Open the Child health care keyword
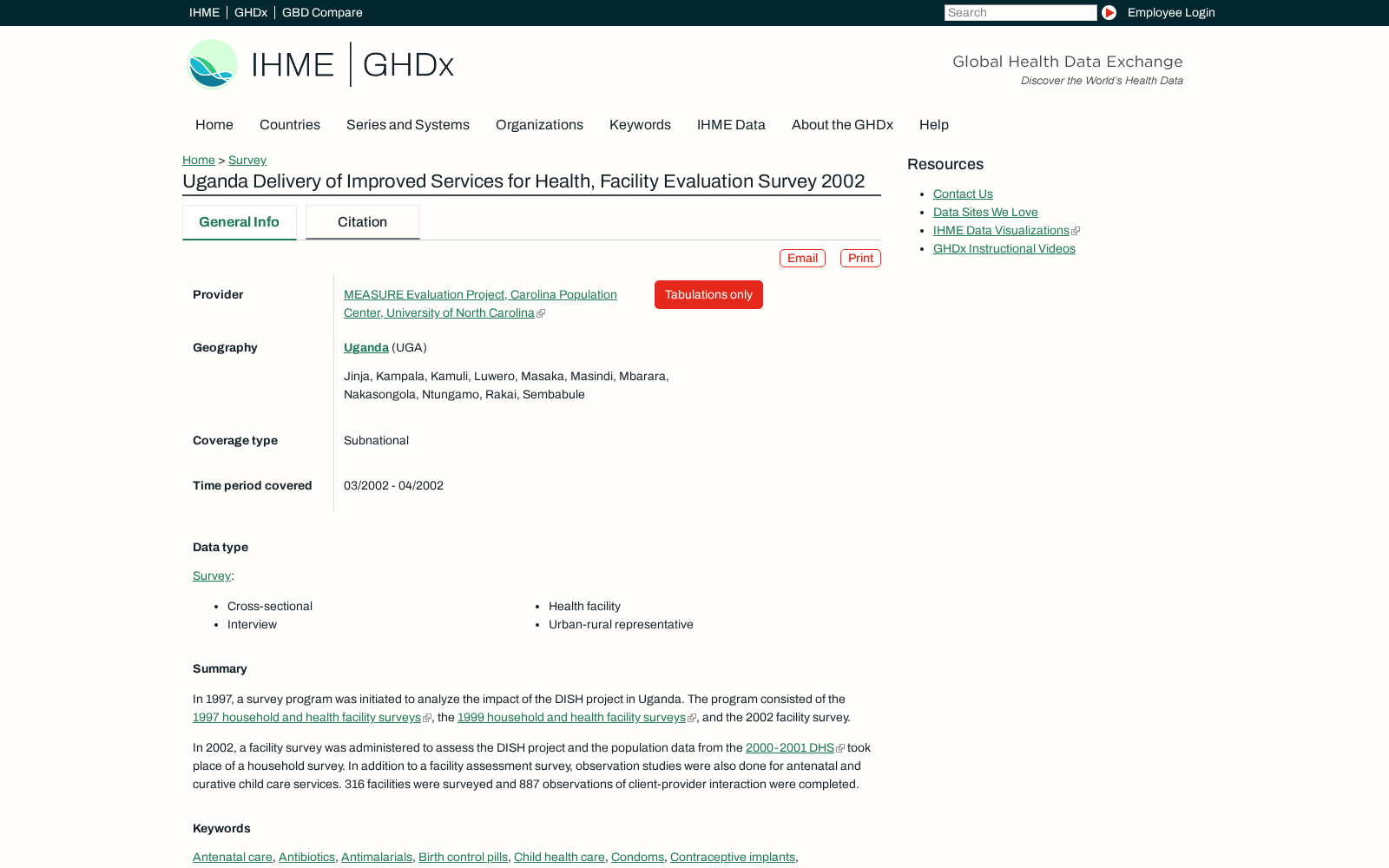Screen dimensions: 1389x868 click(x=559, y=857)
